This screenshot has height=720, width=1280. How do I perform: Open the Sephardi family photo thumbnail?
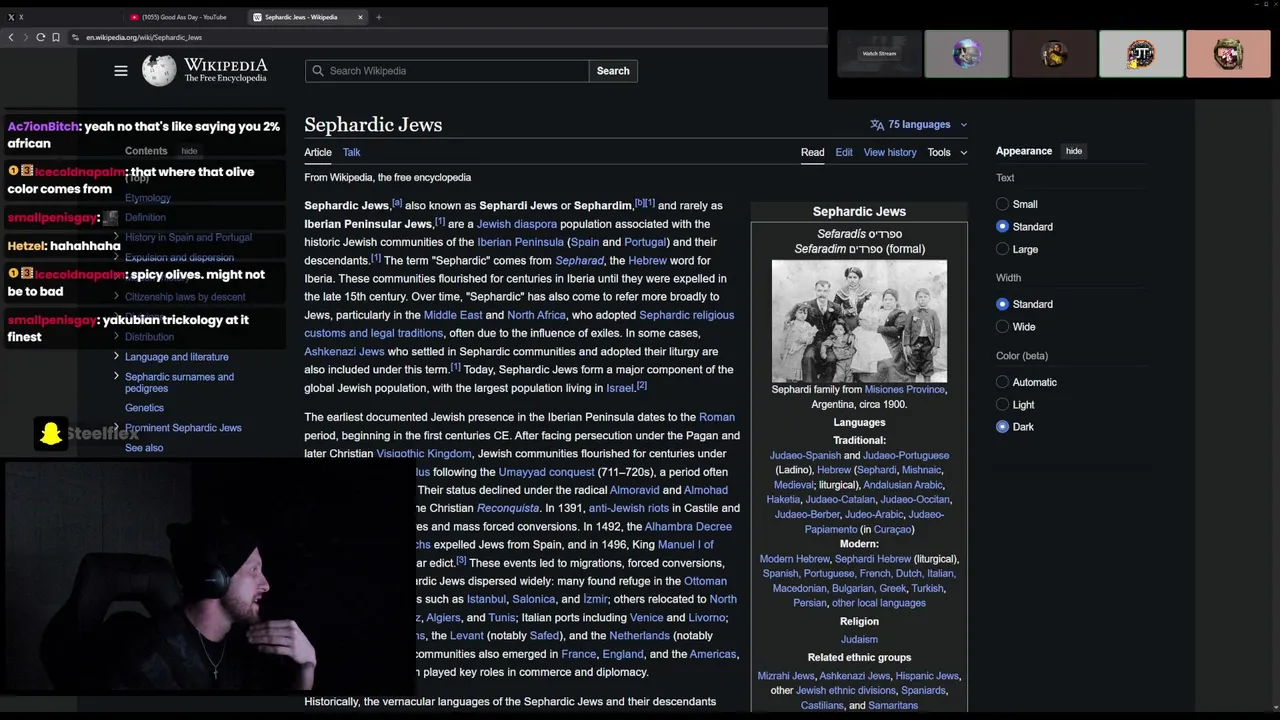tap(859, 321)
